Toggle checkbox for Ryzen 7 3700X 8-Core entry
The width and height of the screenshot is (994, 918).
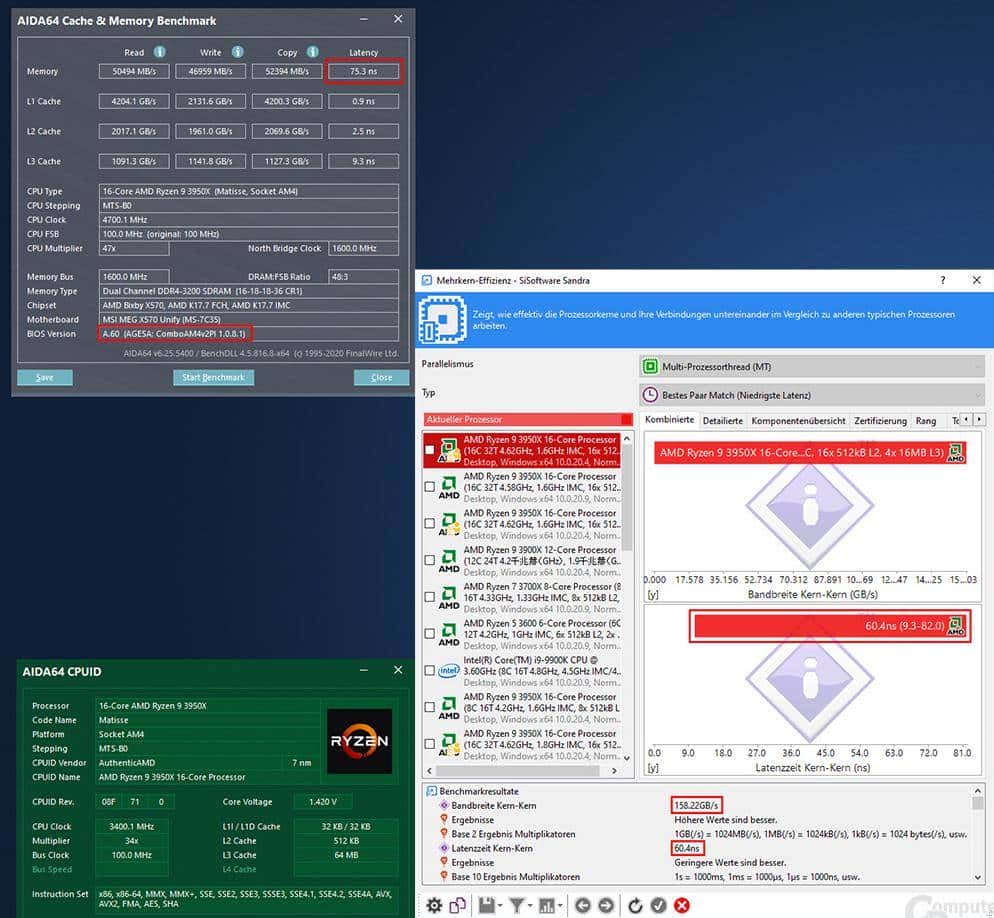tap(429, 597)
